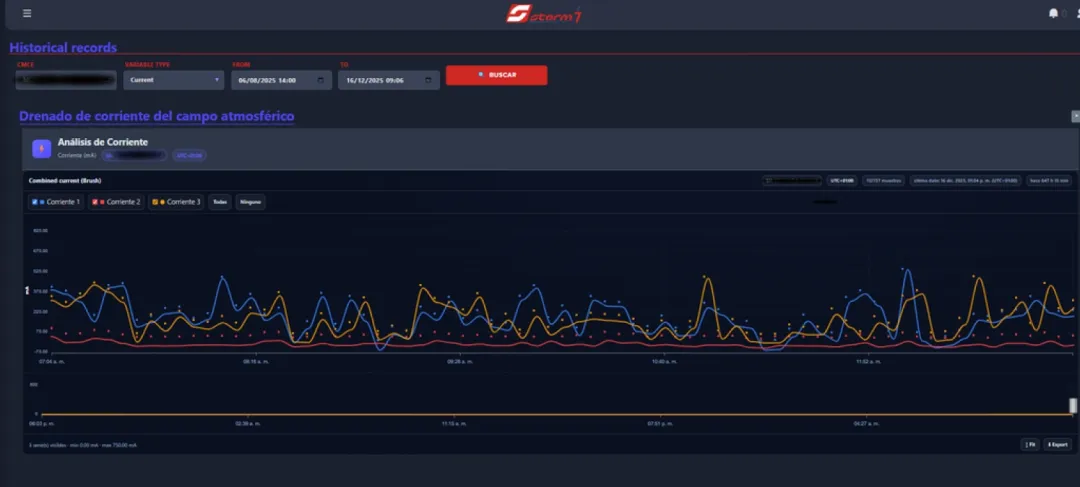
Task: Open the Variable Type dropdown
Action: [x=174, y=80]
